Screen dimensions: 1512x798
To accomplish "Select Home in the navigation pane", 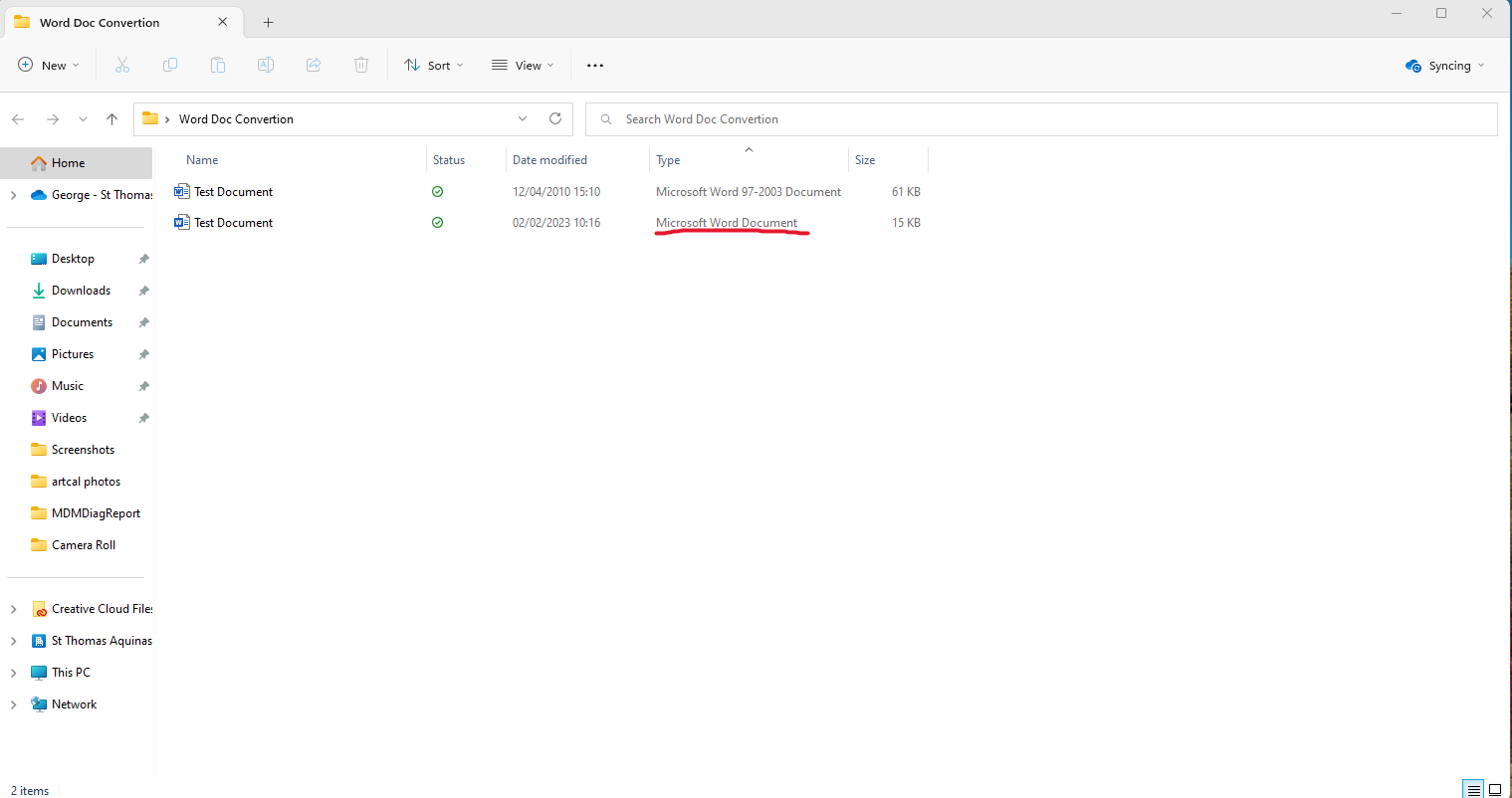I will tap(77, 163).
